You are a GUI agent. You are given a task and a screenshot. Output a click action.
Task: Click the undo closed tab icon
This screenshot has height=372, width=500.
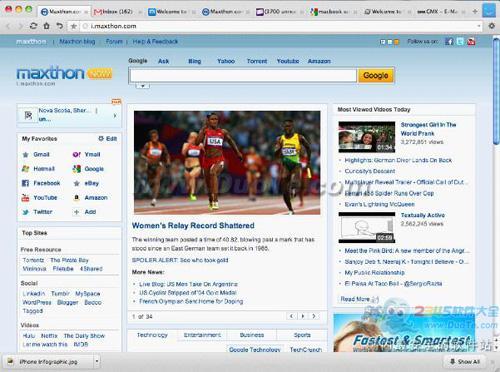[x=59, y=26]
